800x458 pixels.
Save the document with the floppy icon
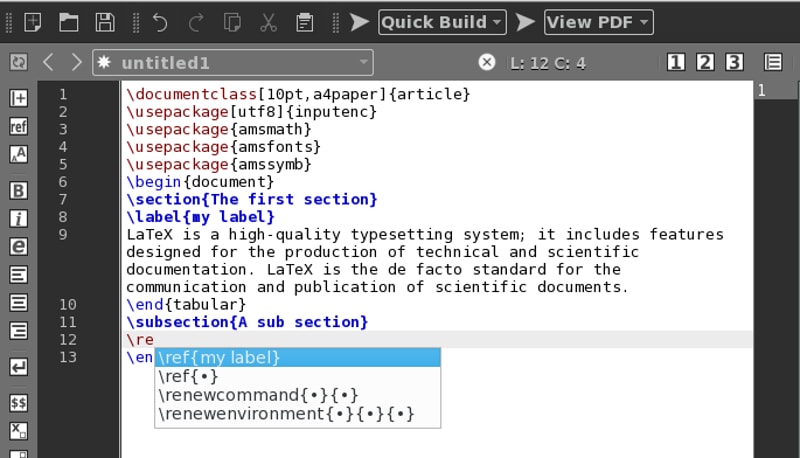pos(104,21)
